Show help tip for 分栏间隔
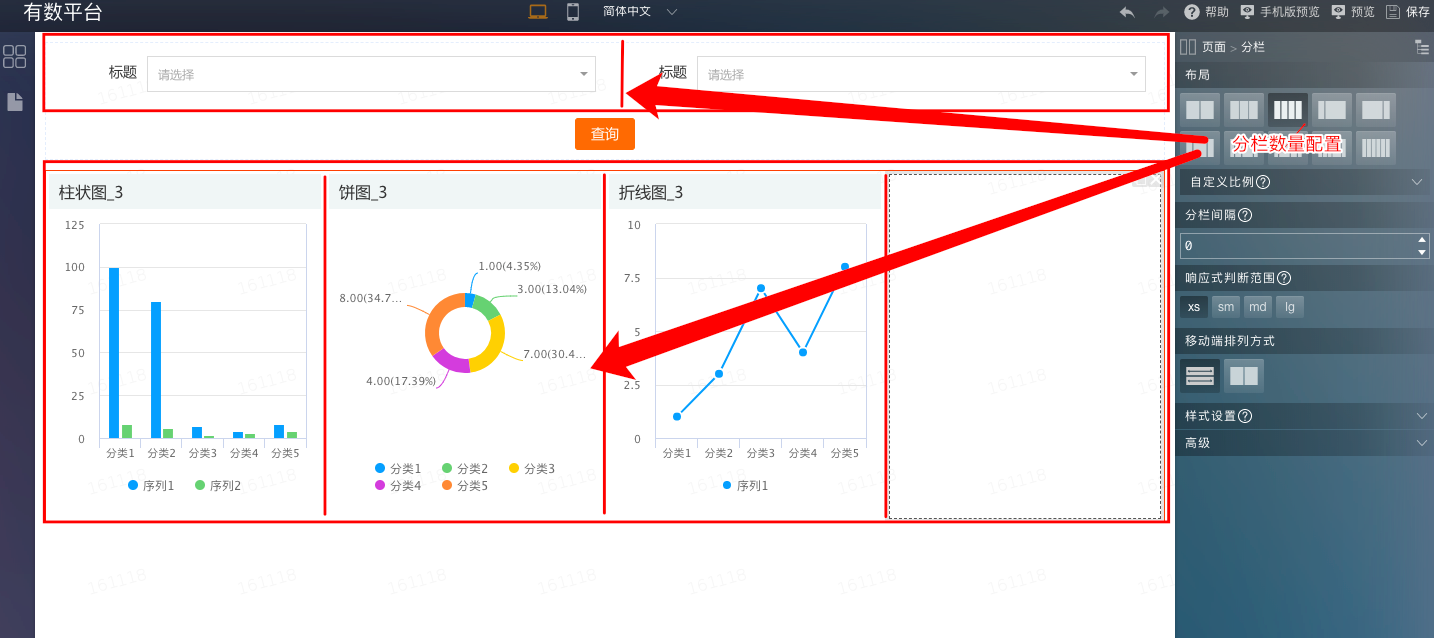1434x638 pixels. (x=1245, y=215)
